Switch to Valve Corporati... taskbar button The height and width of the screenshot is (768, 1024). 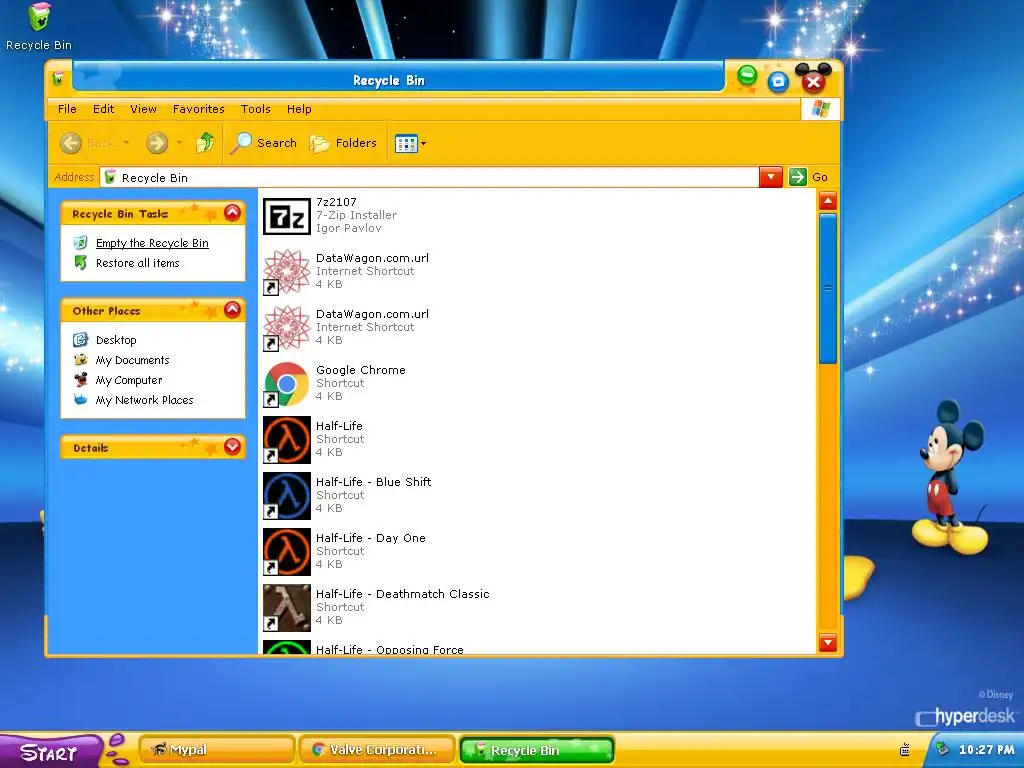point(376,750)
